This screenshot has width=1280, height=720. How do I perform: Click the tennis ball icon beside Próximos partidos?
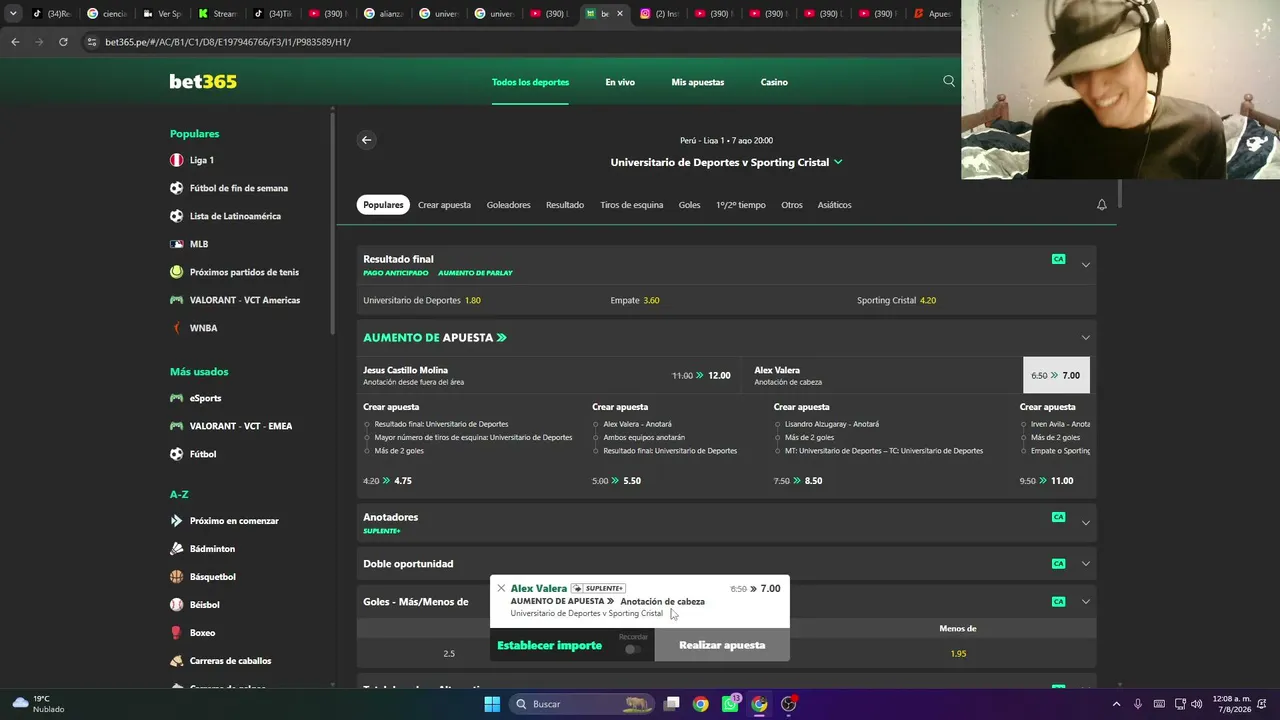176,272
